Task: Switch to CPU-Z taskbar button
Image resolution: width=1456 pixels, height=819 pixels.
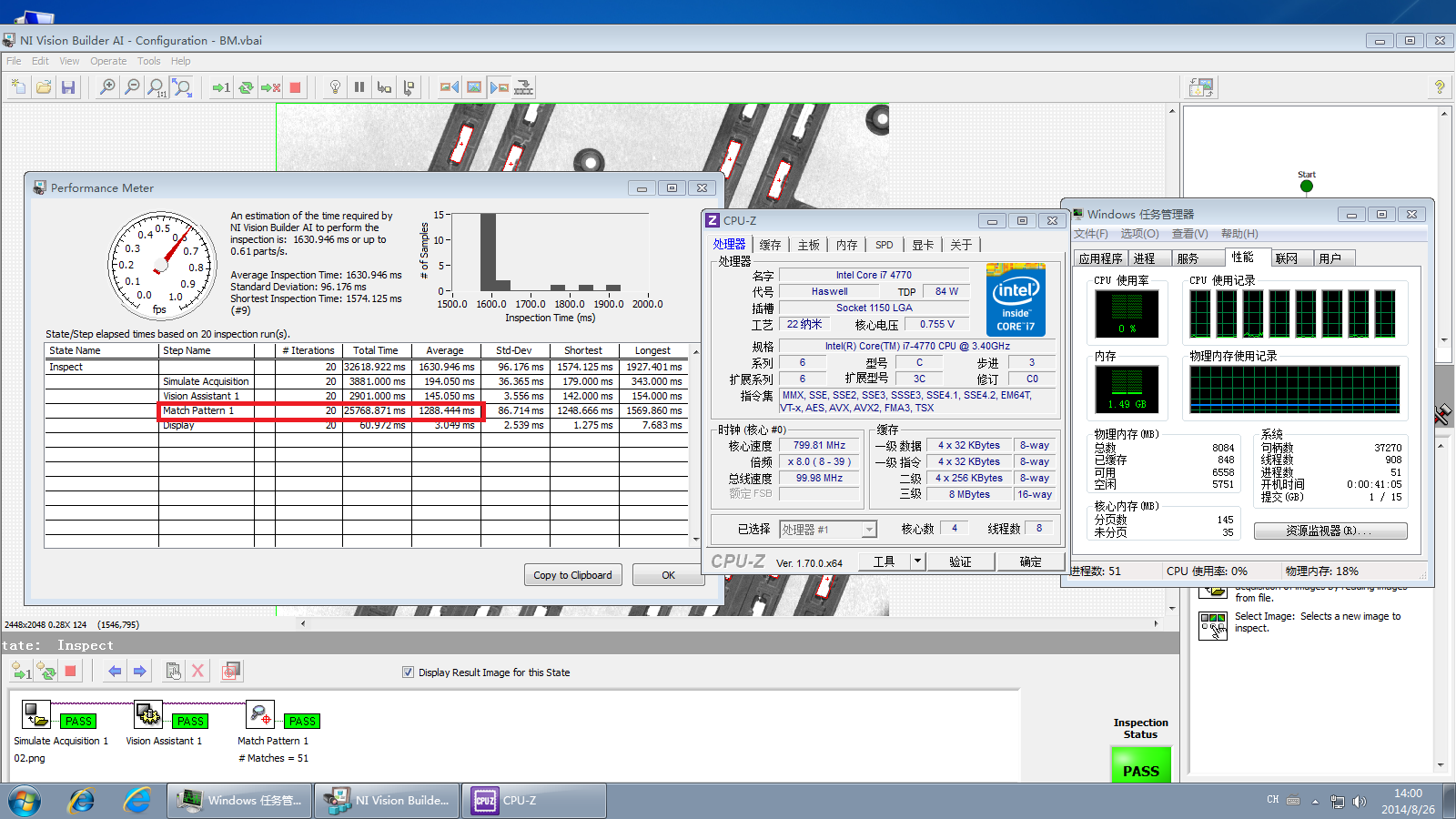Action: 534,801
